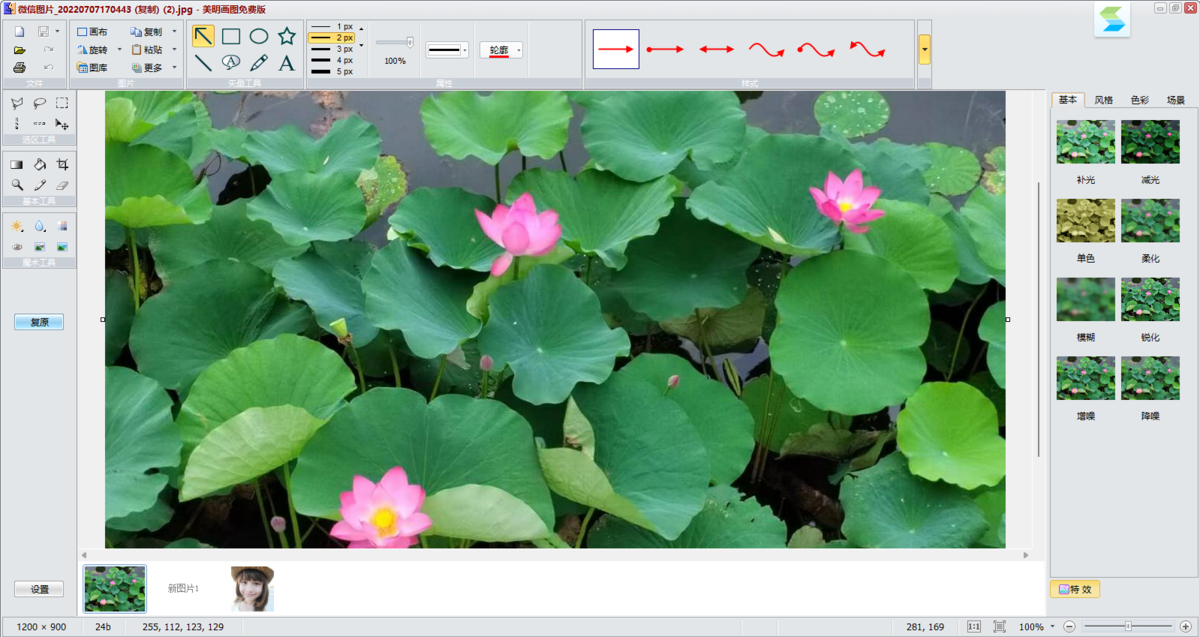Open the 色彩 tab
The image size is (1200, 637).
[1139, 100]
